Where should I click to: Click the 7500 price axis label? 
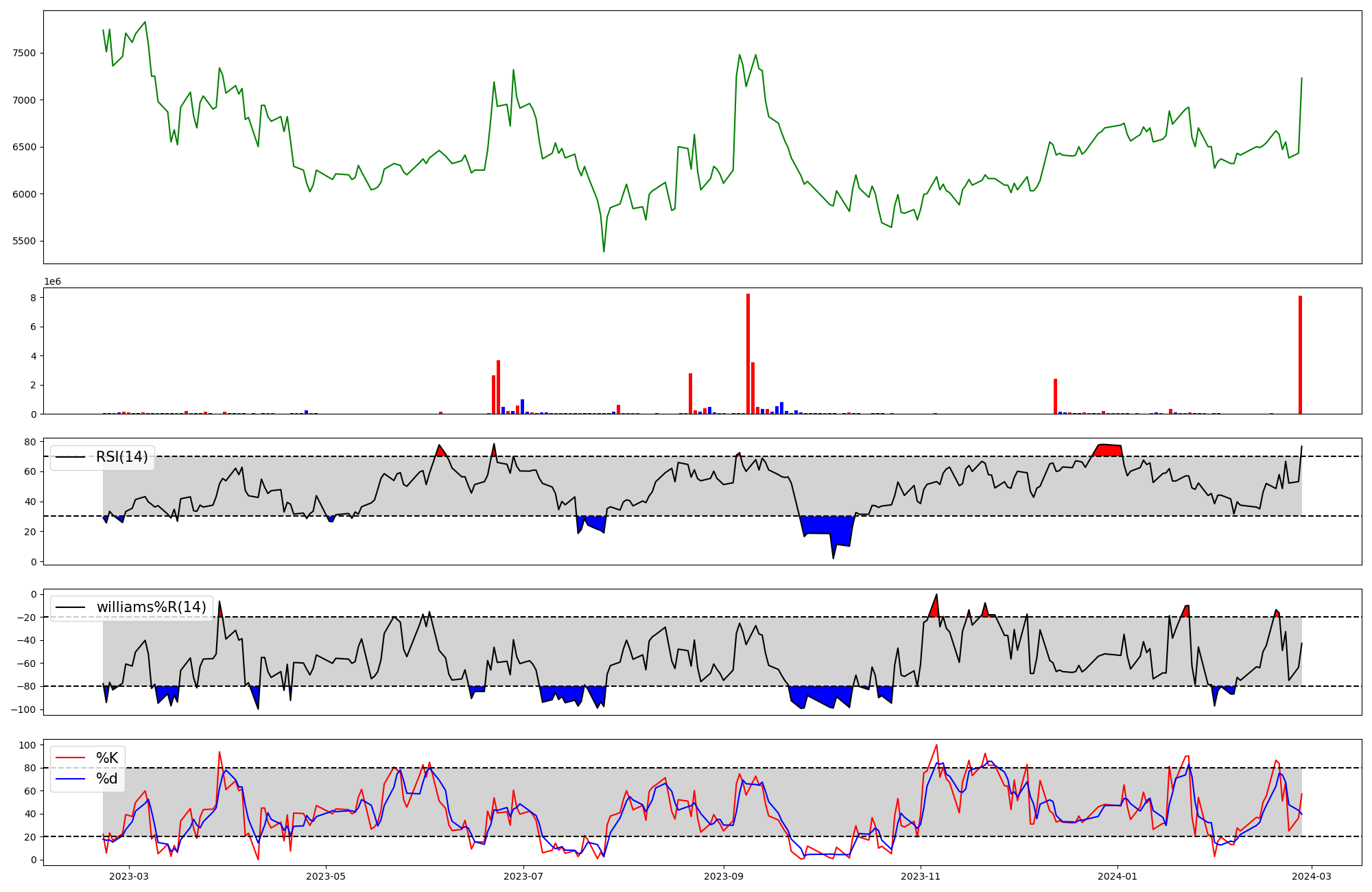tap(25, 53)
